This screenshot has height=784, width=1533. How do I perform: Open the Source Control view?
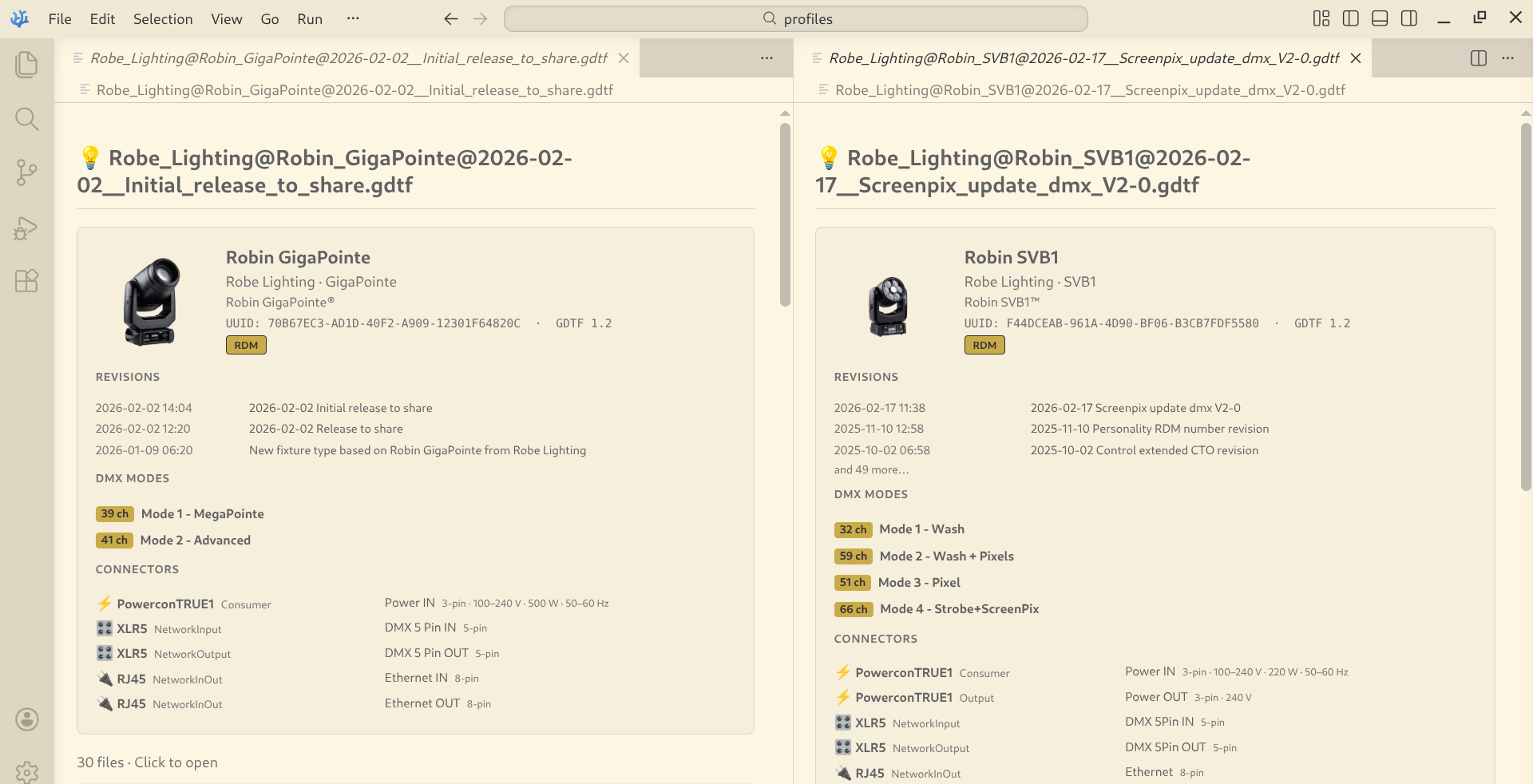(x=26, y=172)
